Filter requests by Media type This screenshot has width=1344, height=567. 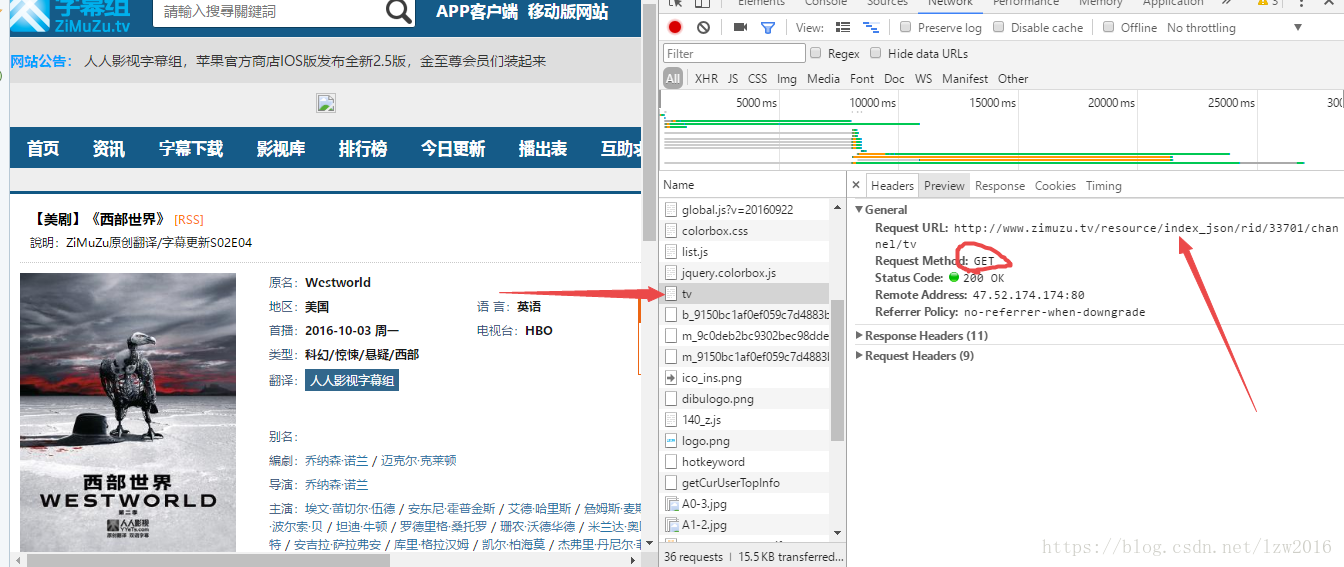coord(823,78)
